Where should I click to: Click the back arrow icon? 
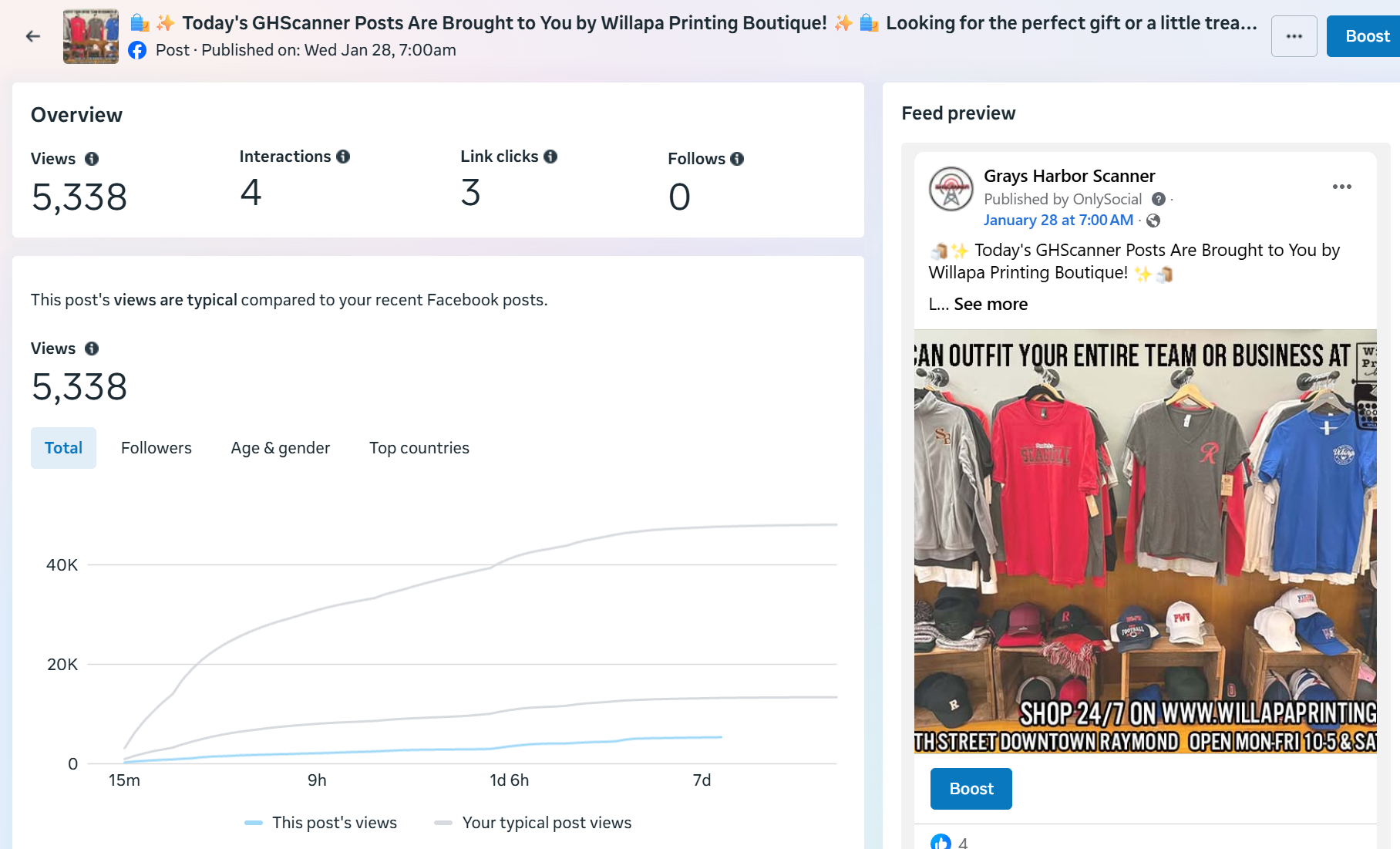pos(32,36)
